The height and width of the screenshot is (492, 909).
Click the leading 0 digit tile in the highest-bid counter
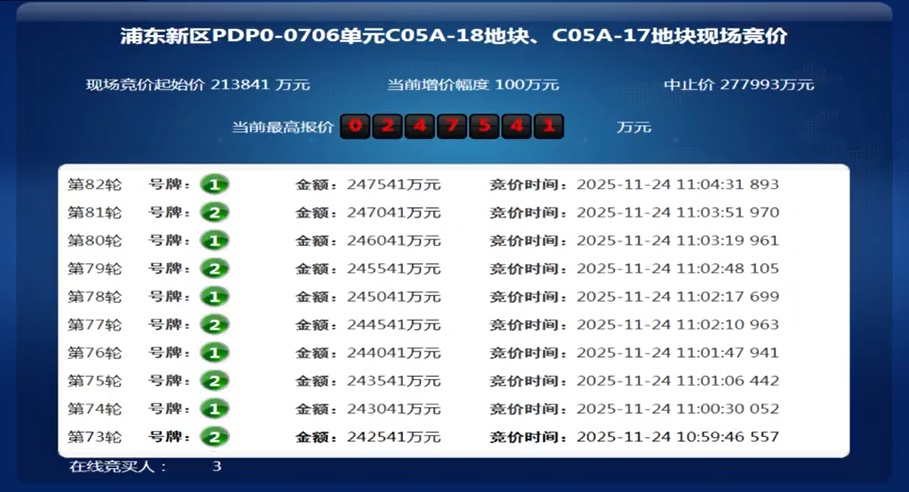coord(355,127)
